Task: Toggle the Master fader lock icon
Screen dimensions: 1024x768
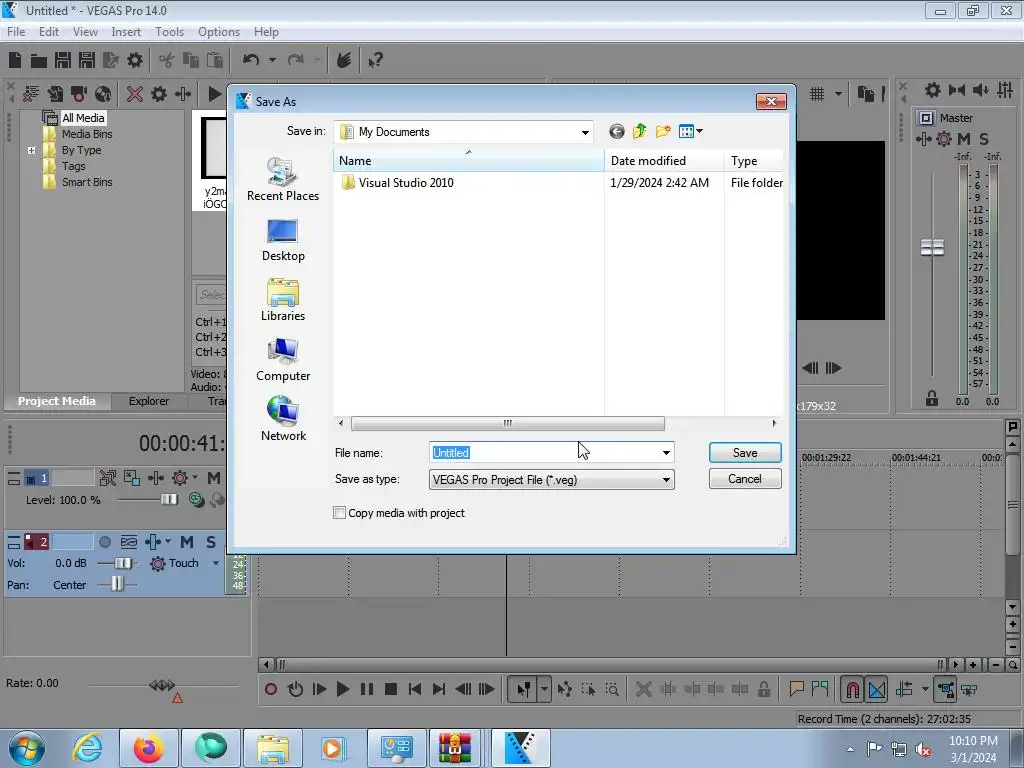Action: 932,398
